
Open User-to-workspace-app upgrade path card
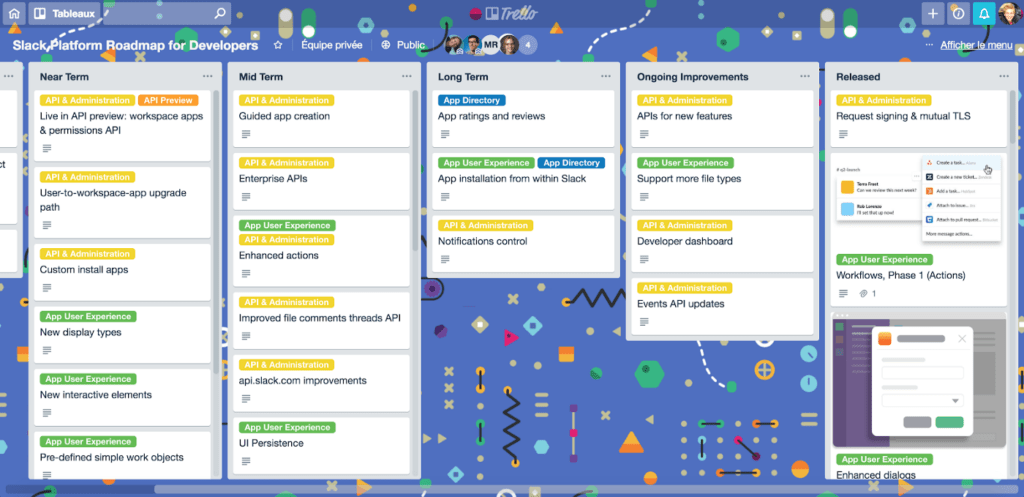[x=122, y=202]
